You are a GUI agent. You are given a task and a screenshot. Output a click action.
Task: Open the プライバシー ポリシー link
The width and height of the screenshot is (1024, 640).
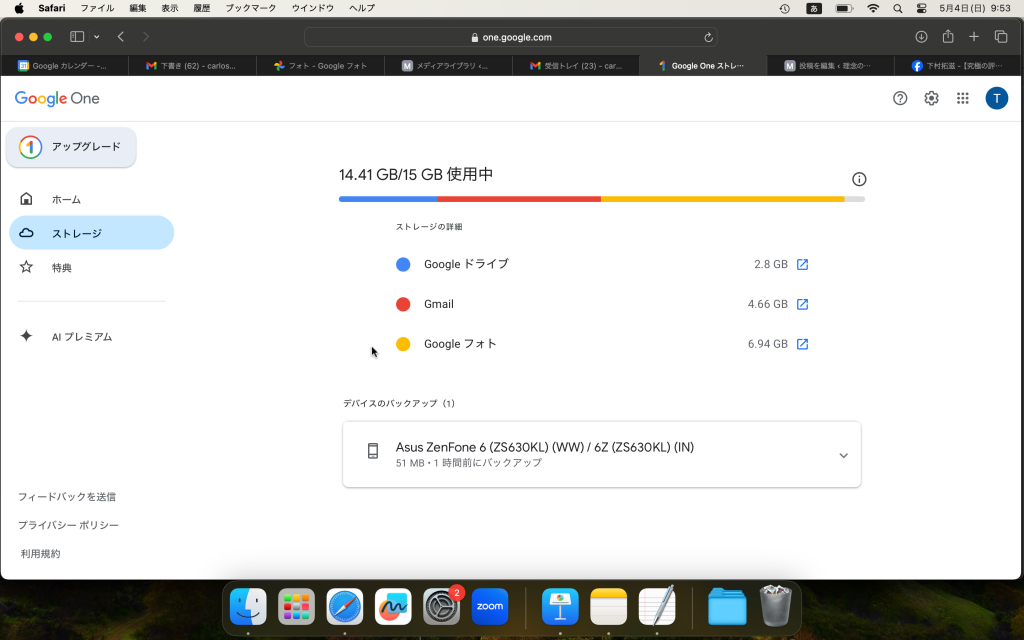(x=68, y=525)
